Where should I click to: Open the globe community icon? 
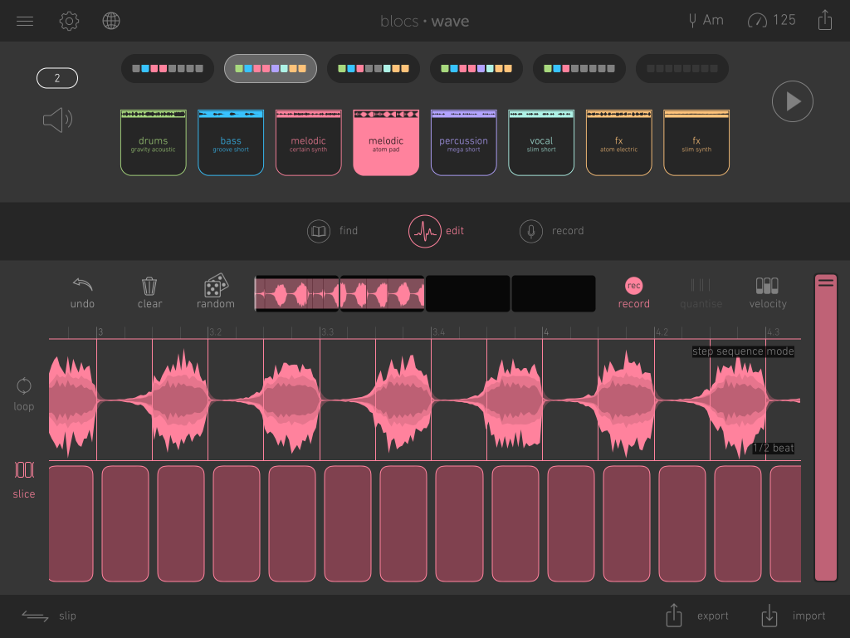111,21
